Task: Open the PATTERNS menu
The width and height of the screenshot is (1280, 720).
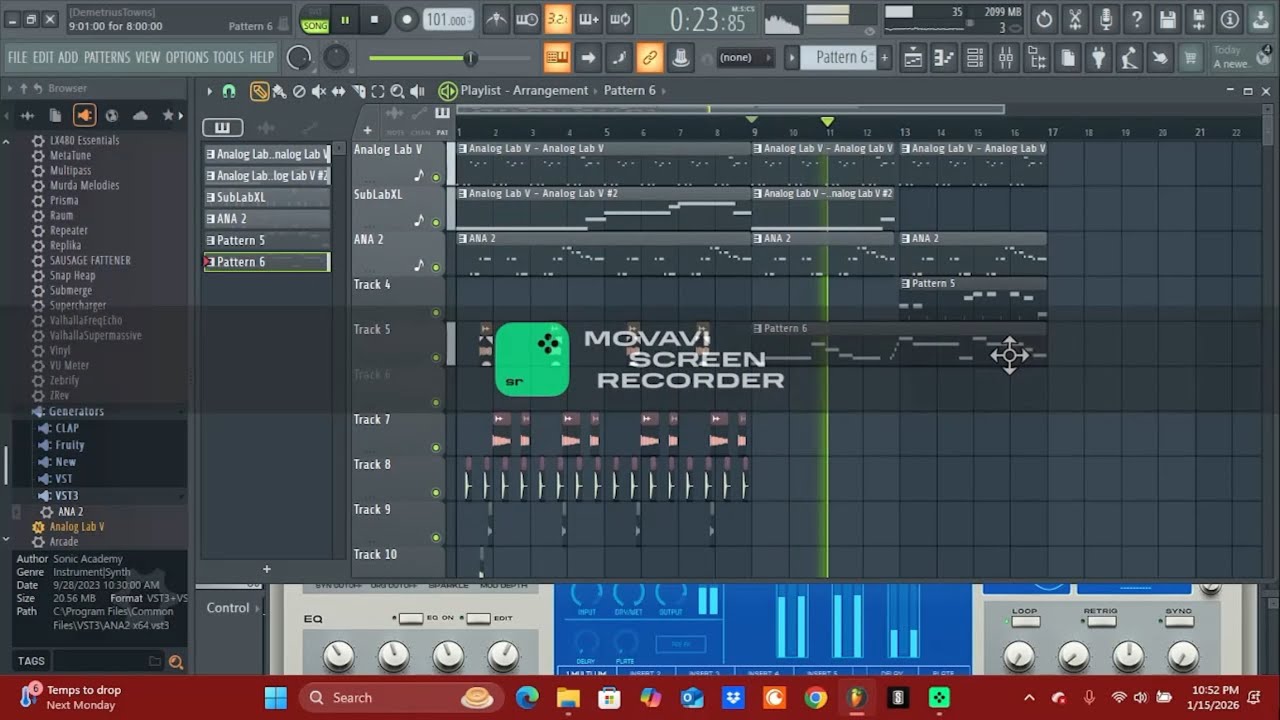Action: (x=107, y=57)
